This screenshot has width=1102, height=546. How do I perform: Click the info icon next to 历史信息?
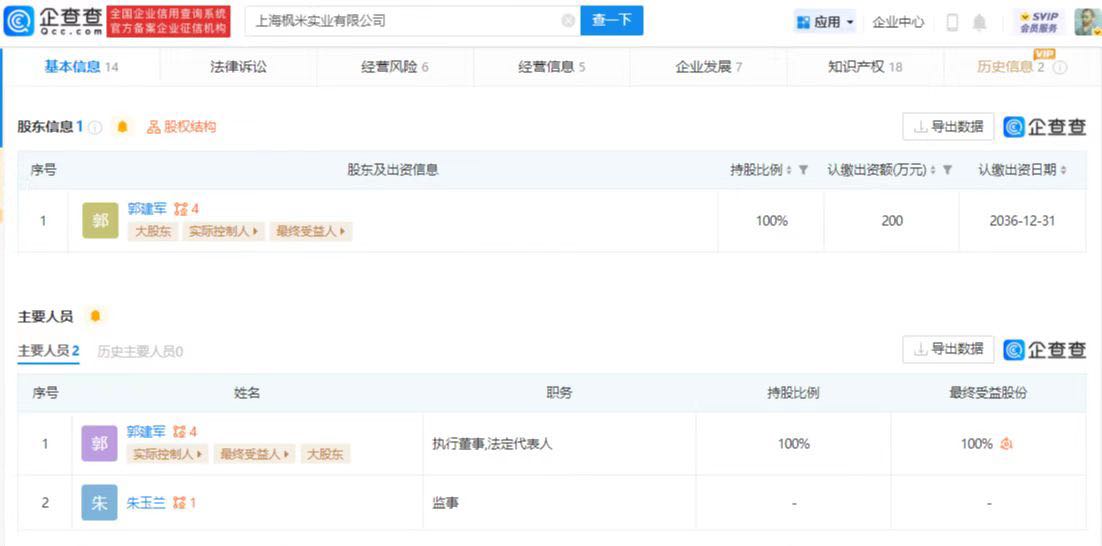1060,68
